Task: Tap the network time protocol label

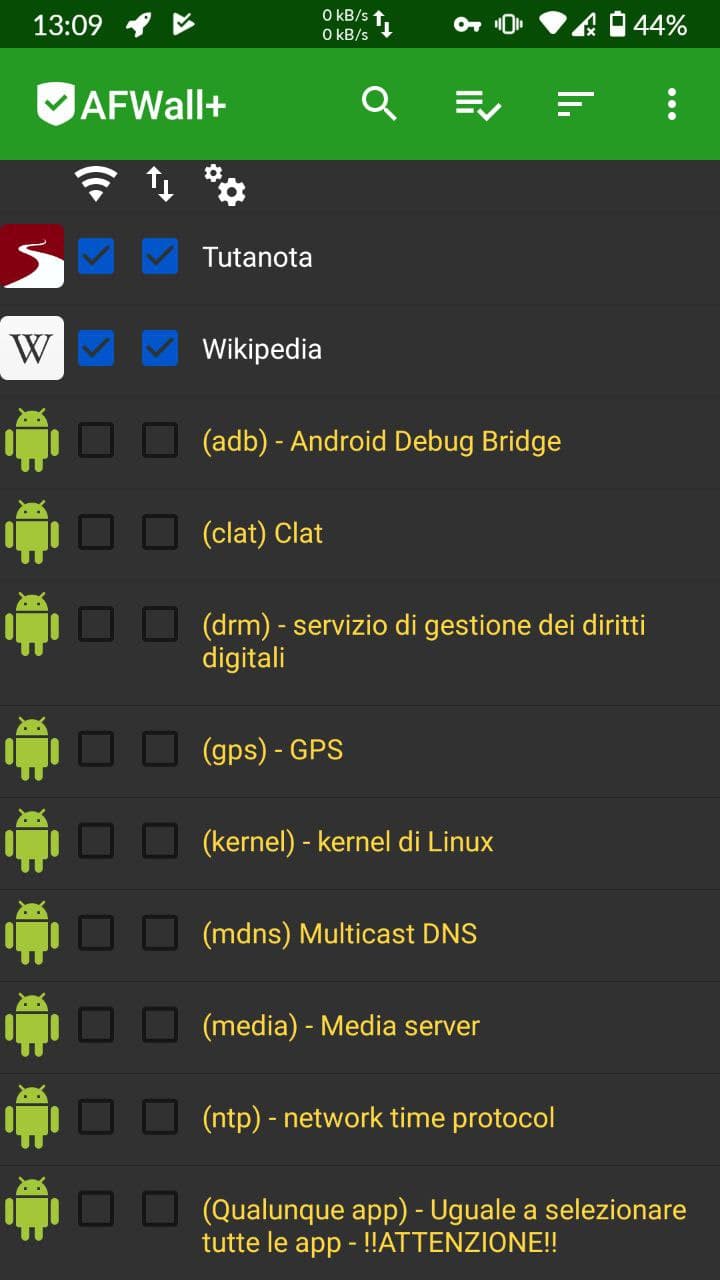Action: coord(378,1117)
